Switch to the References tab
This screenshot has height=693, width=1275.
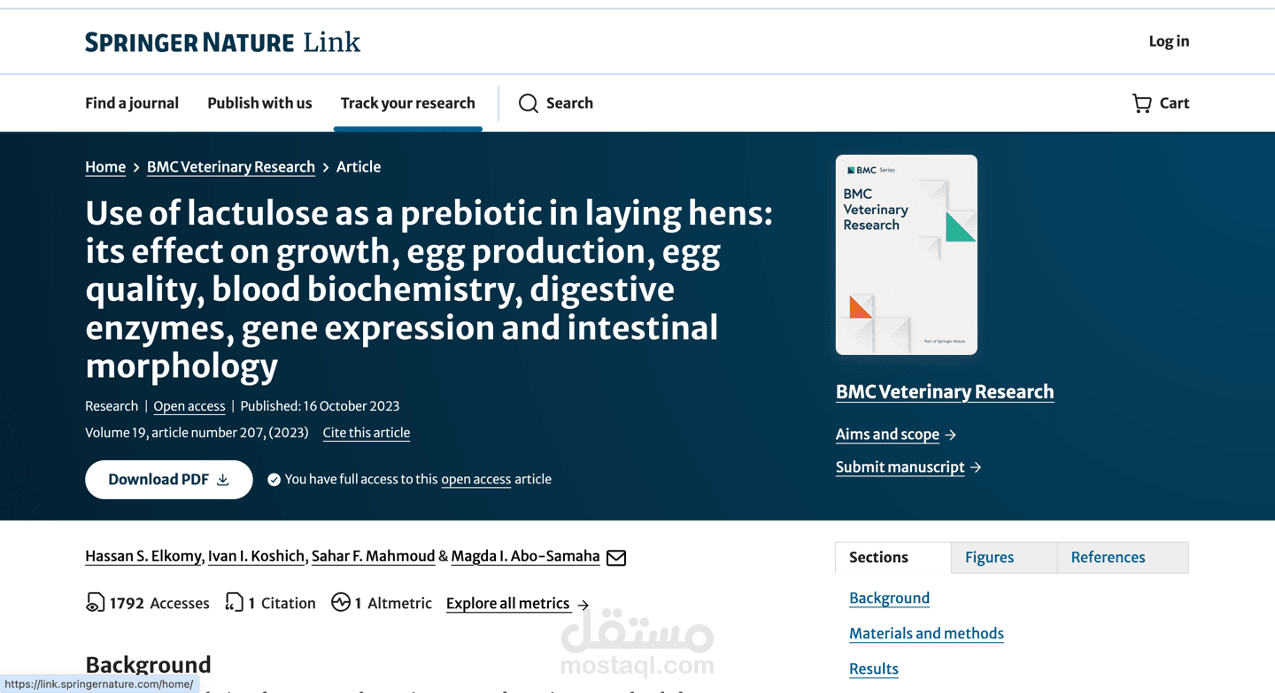1108,557
